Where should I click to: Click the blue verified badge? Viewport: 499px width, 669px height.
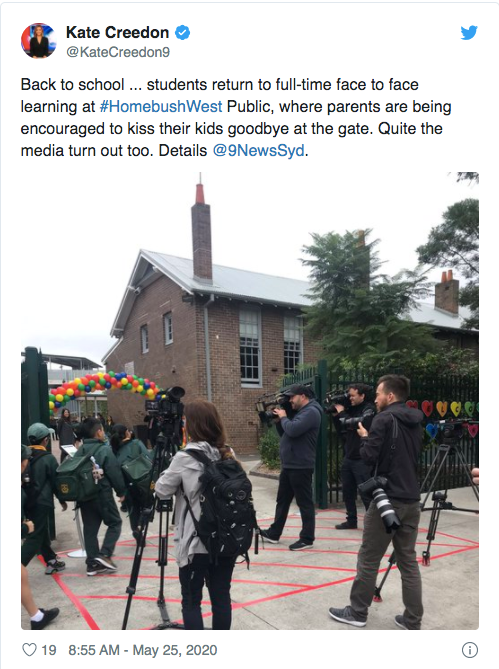point(183,32)
